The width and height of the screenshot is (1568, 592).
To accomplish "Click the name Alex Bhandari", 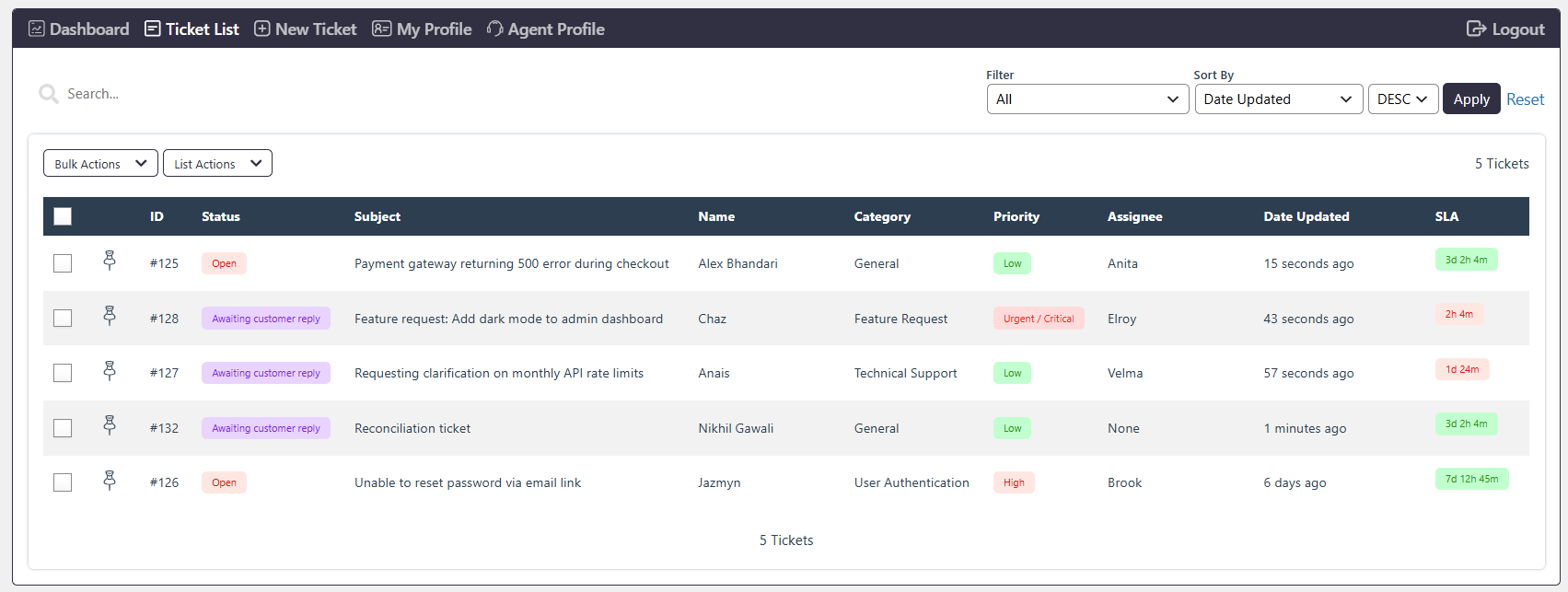I will click(738, 263).
